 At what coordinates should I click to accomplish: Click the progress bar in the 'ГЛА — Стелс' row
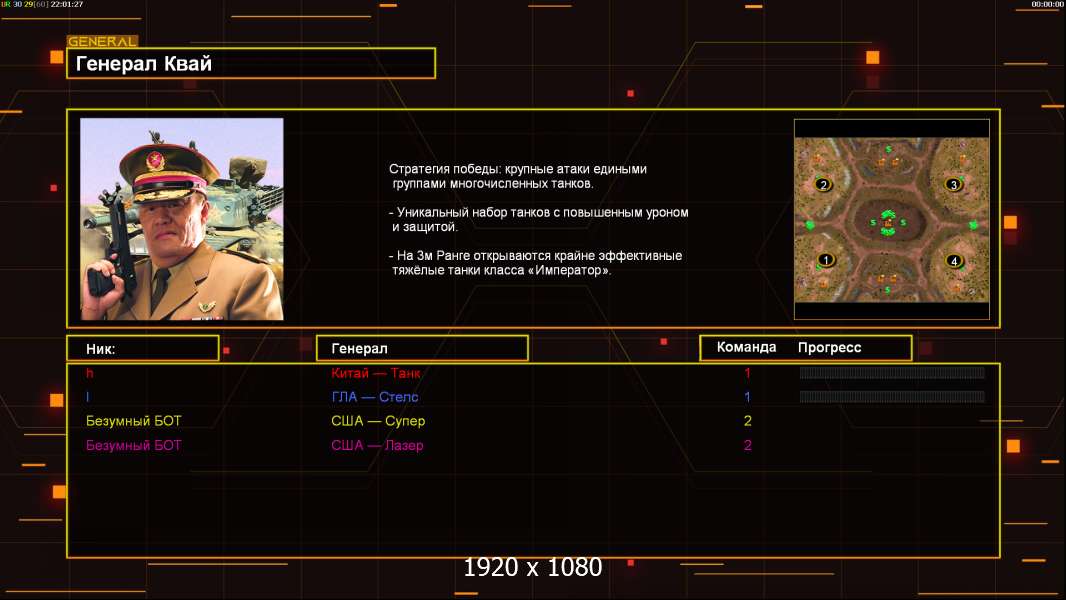point(892,396)
